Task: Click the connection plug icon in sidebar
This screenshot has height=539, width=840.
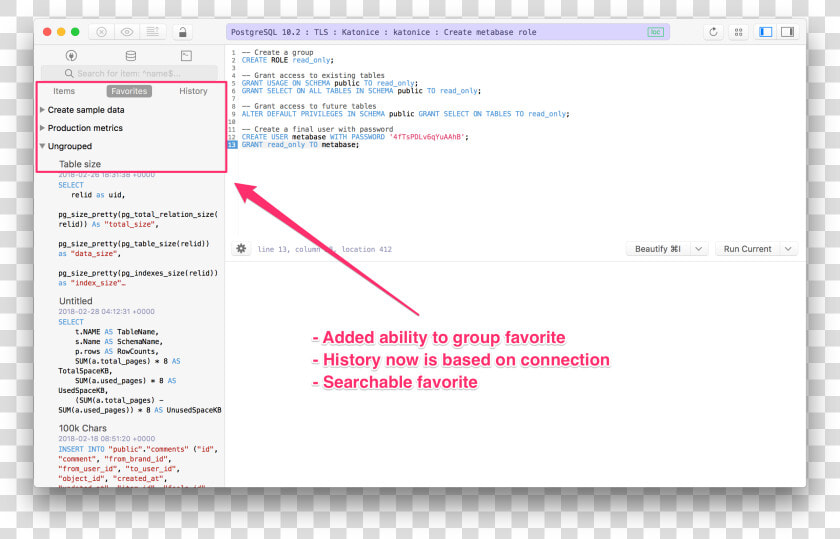Action: [71, 55]
